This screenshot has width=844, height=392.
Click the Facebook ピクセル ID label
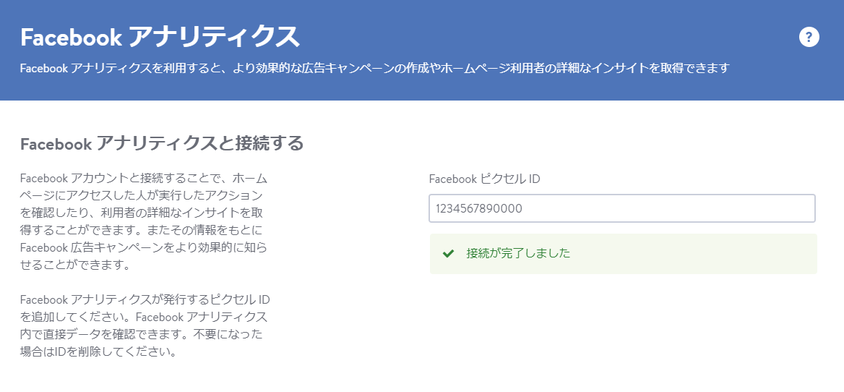(x=484, y=179)
